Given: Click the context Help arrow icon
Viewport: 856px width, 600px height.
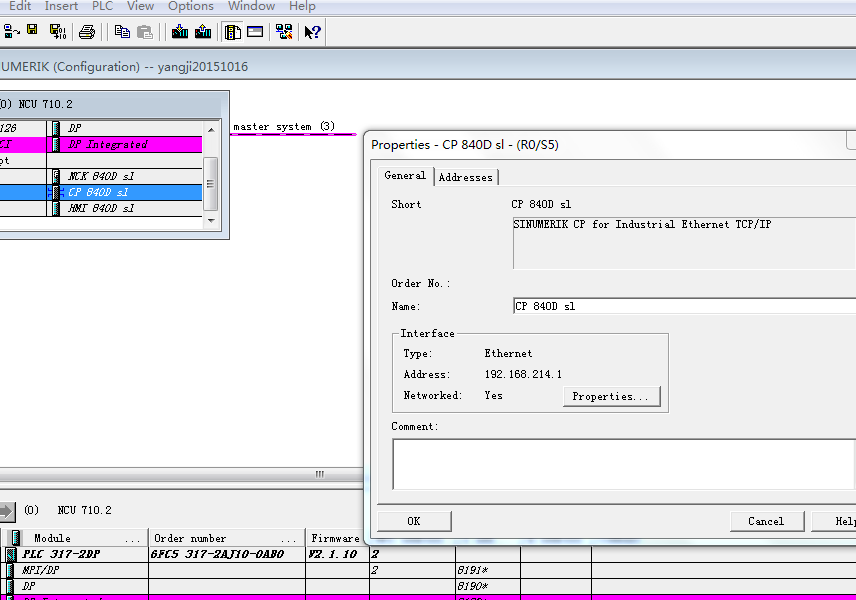Looking at the screenshot, I should pos(312,32).
